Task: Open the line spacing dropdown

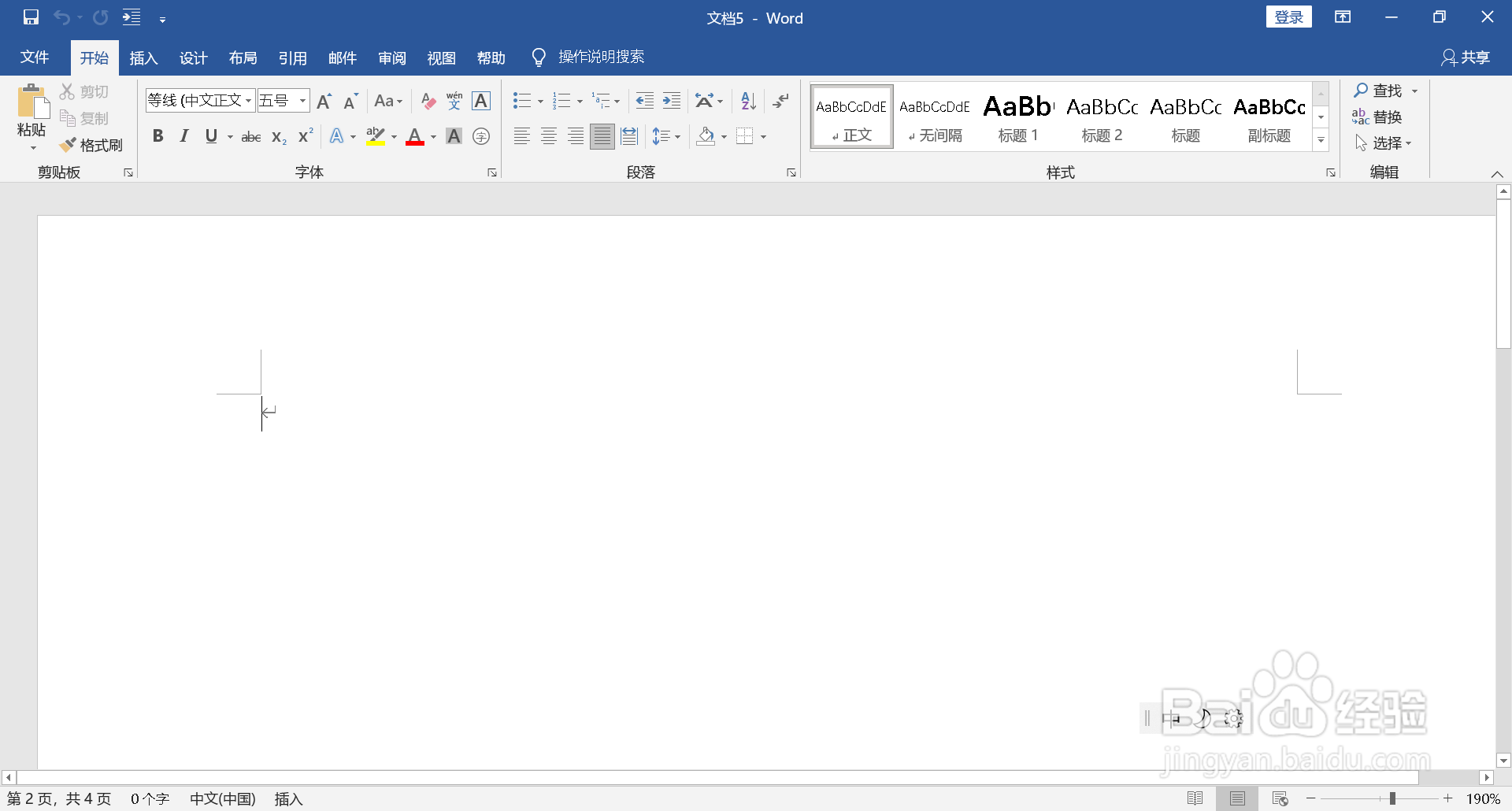Action: [x=666, y=136]
